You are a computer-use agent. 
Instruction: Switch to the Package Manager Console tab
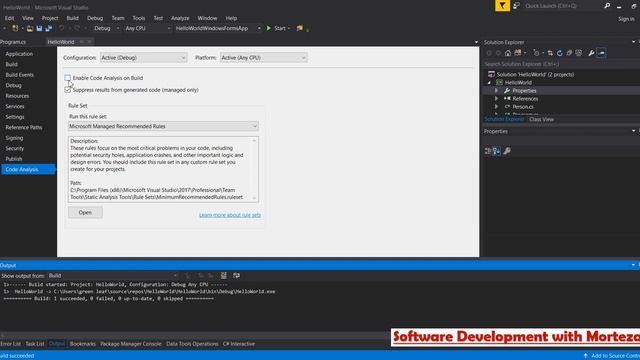tap(131, 344)
